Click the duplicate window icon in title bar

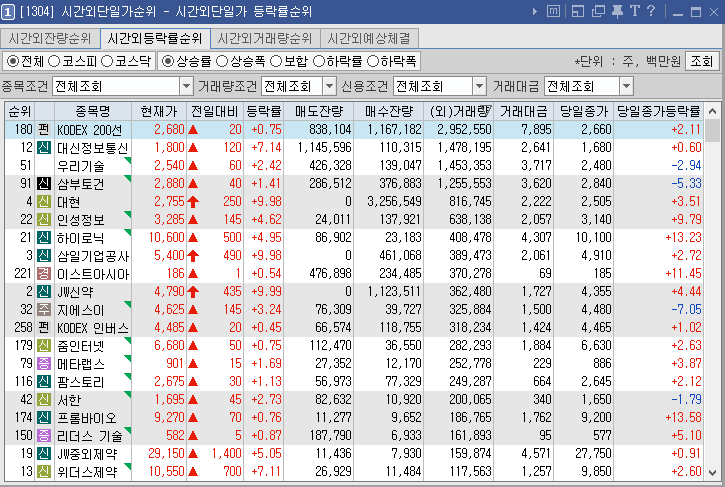coord(598,11)
